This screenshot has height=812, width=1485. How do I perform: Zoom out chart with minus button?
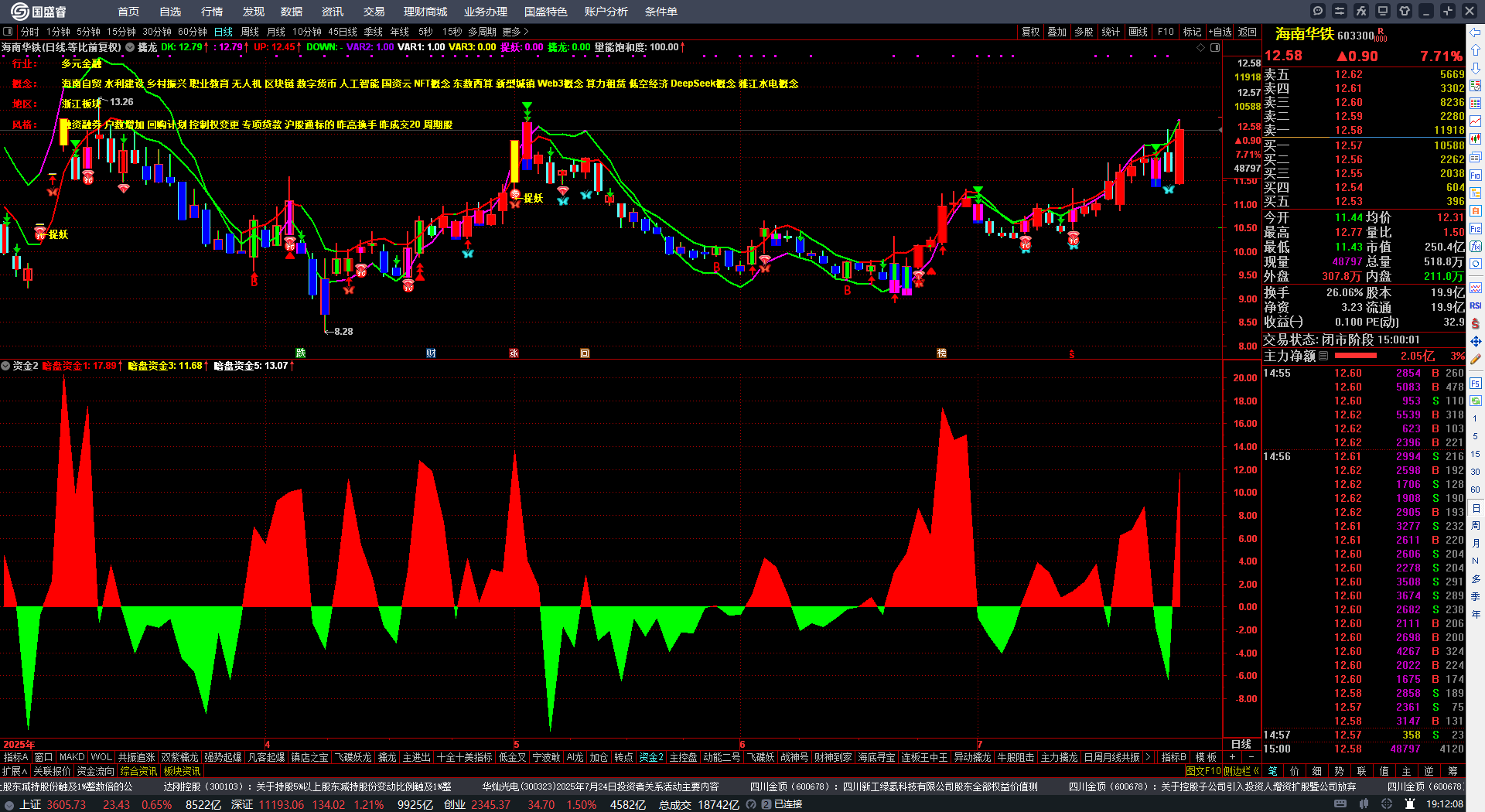tap(1251, 757)
